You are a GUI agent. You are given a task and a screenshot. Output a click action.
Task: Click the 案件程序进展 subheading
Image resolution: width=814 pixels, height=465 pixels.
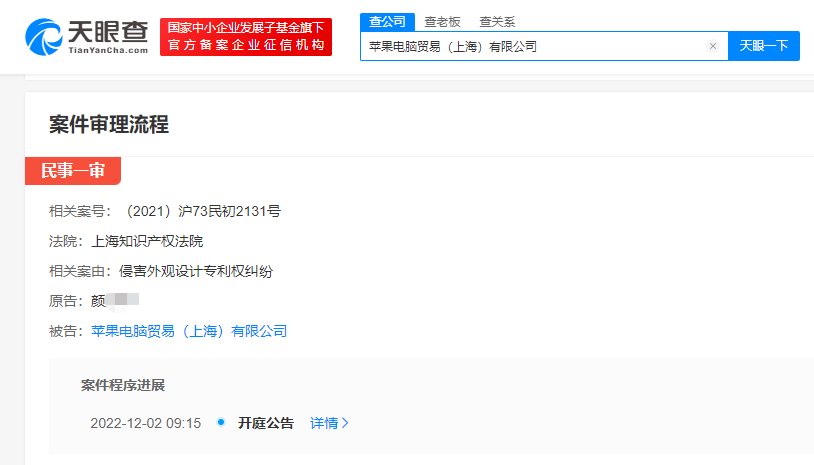tap(123, 385)
